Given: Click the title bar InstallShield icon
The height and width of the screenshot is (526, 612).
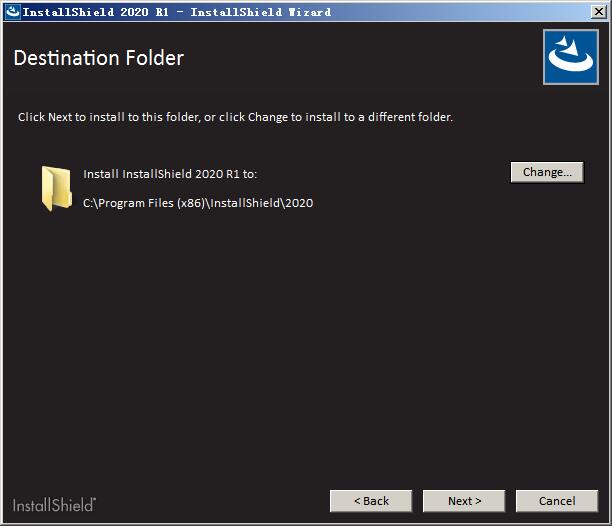Looking at the screenshot, I should tap(12, 12).
